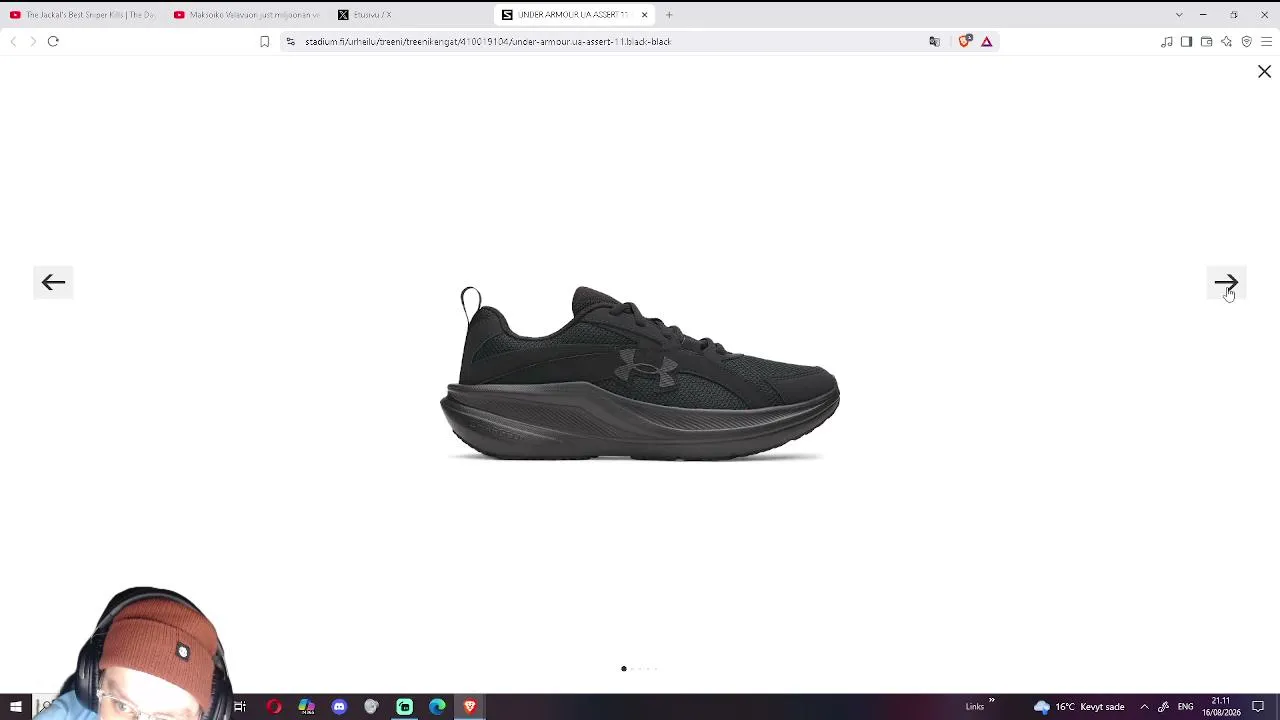Open the Windows Start menu
Screen dimensions: 1280x720
click(16, 707)
